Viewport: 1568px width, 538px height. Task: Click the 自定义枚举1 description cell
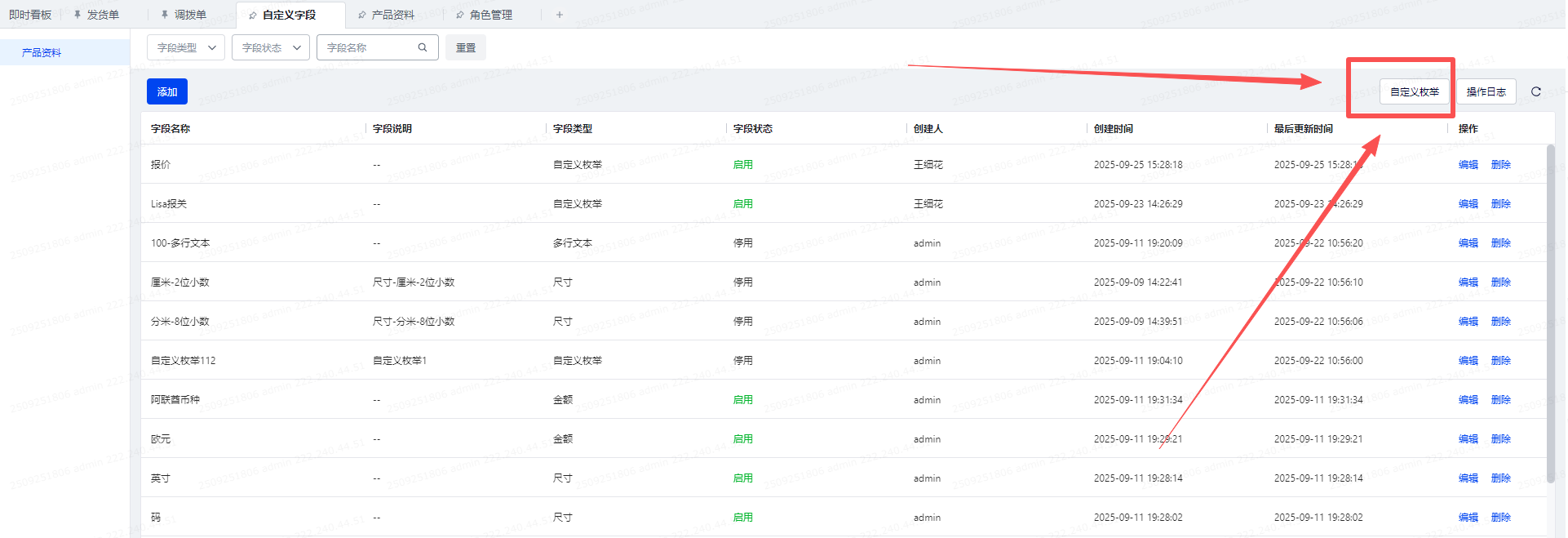(x=400, y=360)
